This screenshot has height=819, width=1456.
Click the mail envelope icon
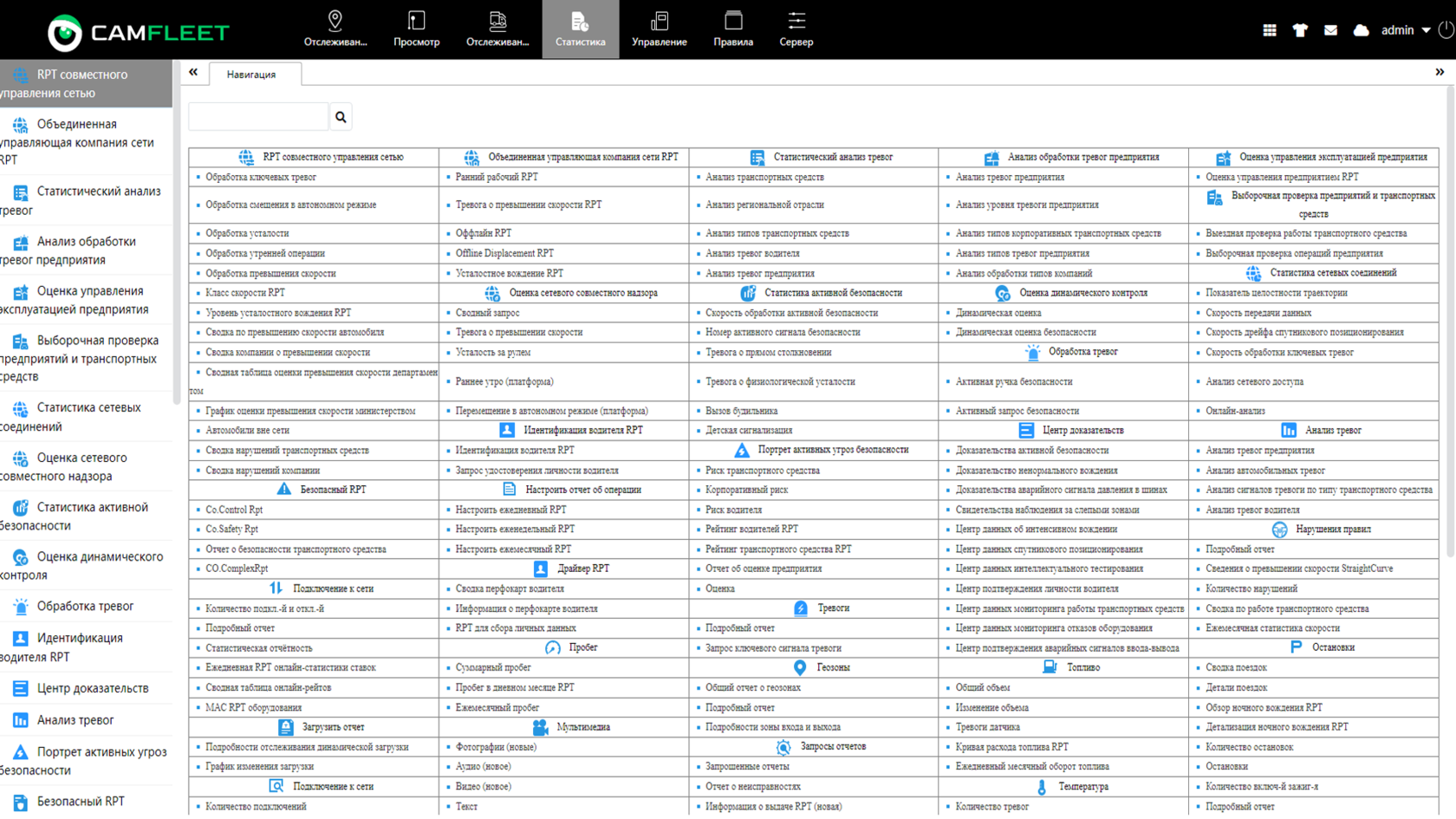tap(1330, 30)
